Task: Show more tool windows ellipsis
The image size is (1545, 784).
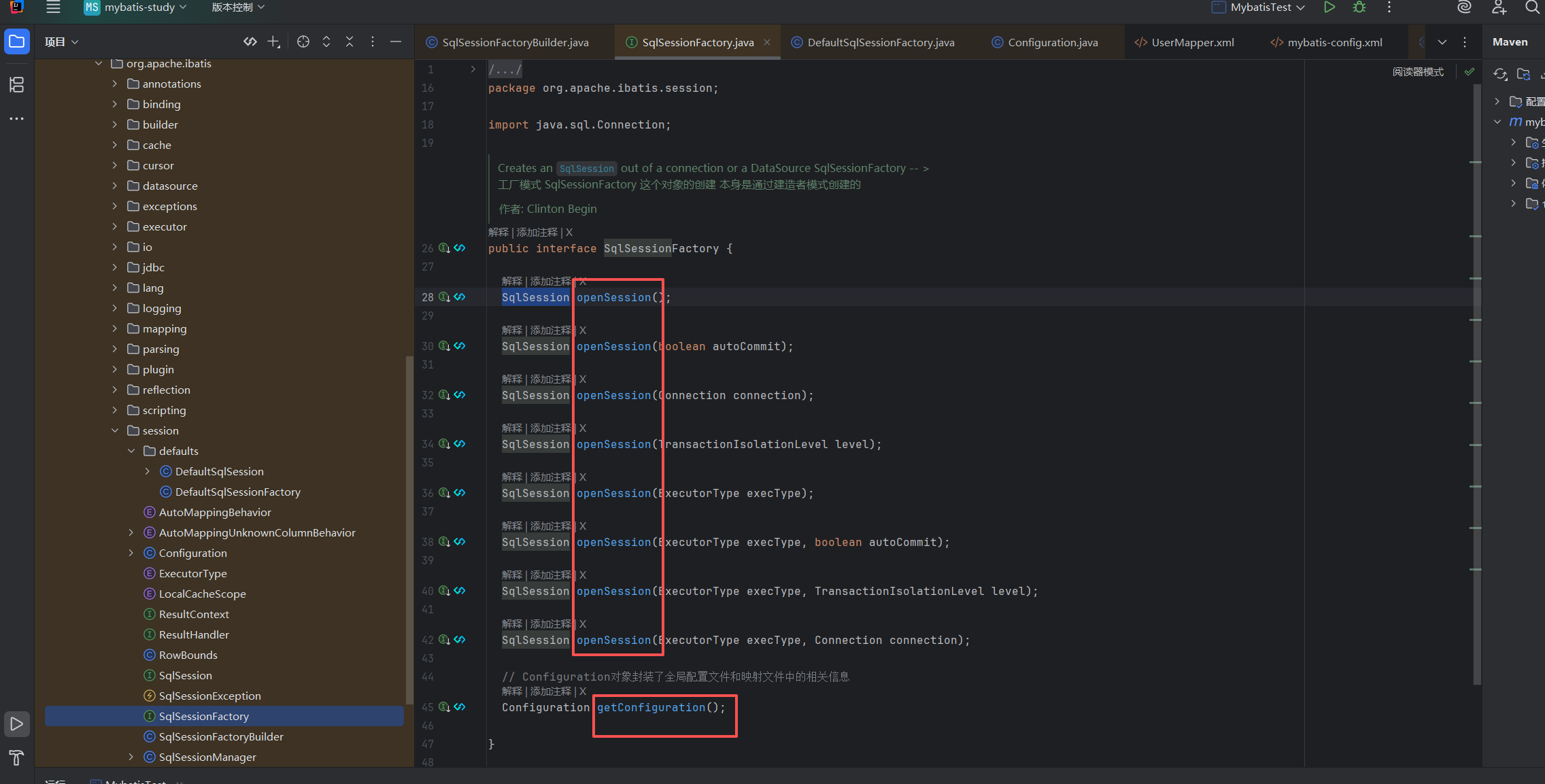Action: click(17, 119)
